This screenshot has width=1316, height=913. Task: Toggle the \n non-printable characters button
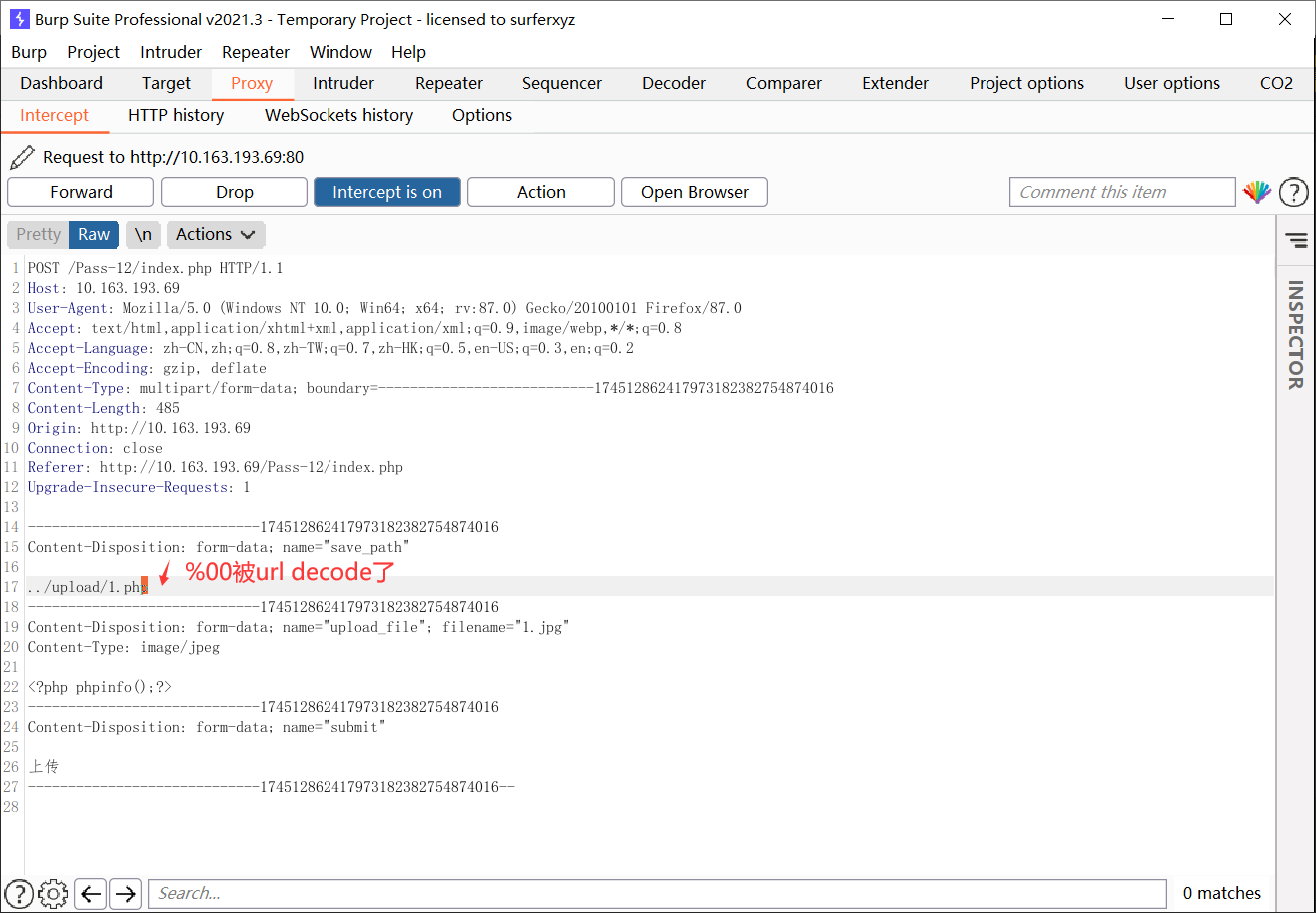[x=143, y=234]
